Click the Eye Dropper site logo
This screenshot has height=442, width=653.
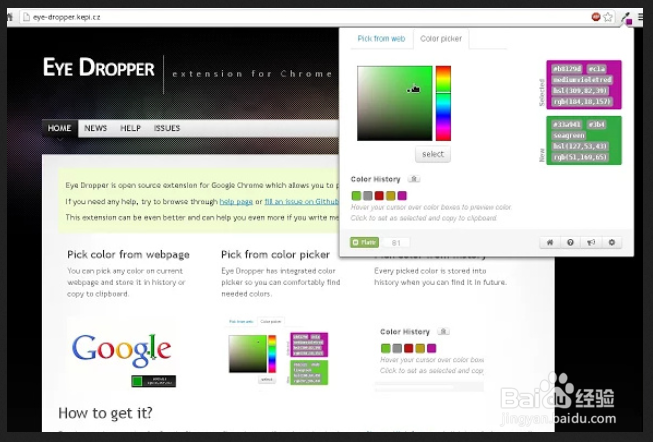99,67
